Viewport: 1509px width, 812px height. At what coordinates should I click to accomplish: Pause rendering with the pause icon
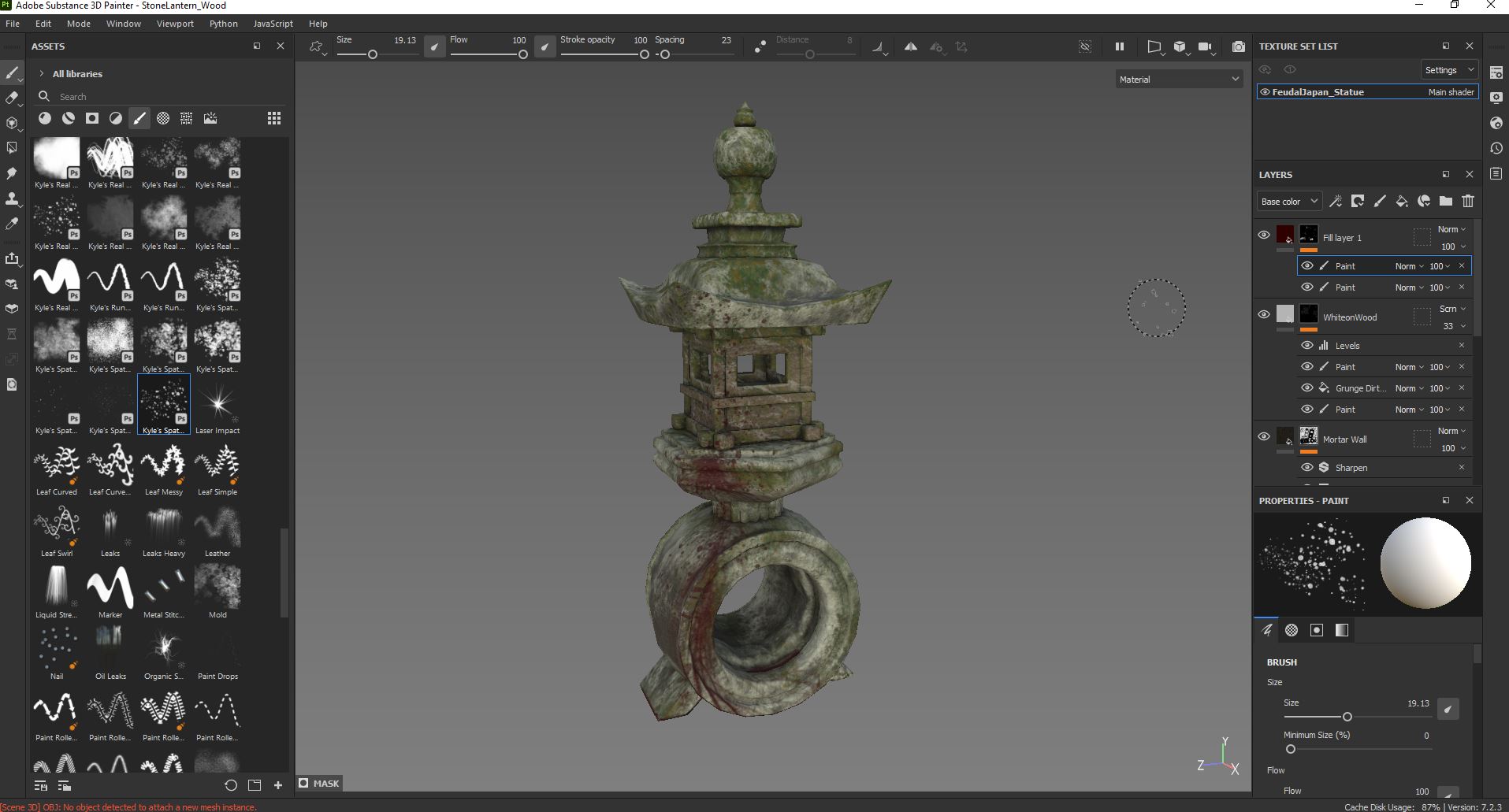pyautogui.click(x=1119, y=47)
